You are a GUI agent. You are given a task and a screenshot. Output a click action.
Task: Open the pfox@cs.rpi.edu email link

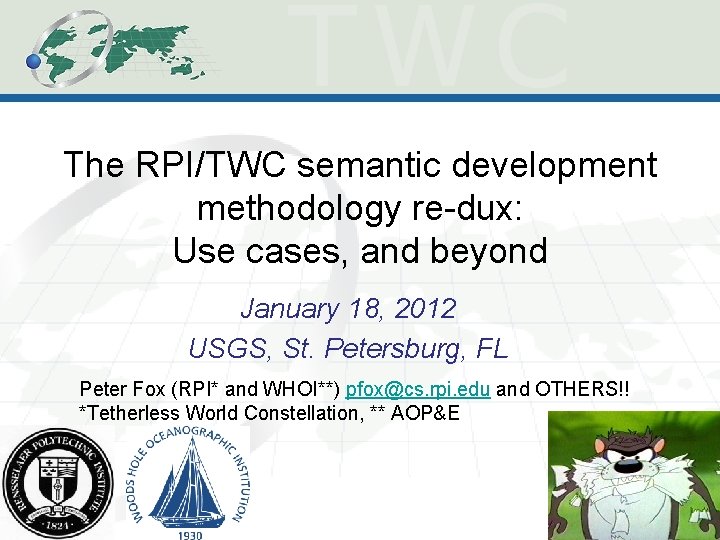(x=418, y=389)
